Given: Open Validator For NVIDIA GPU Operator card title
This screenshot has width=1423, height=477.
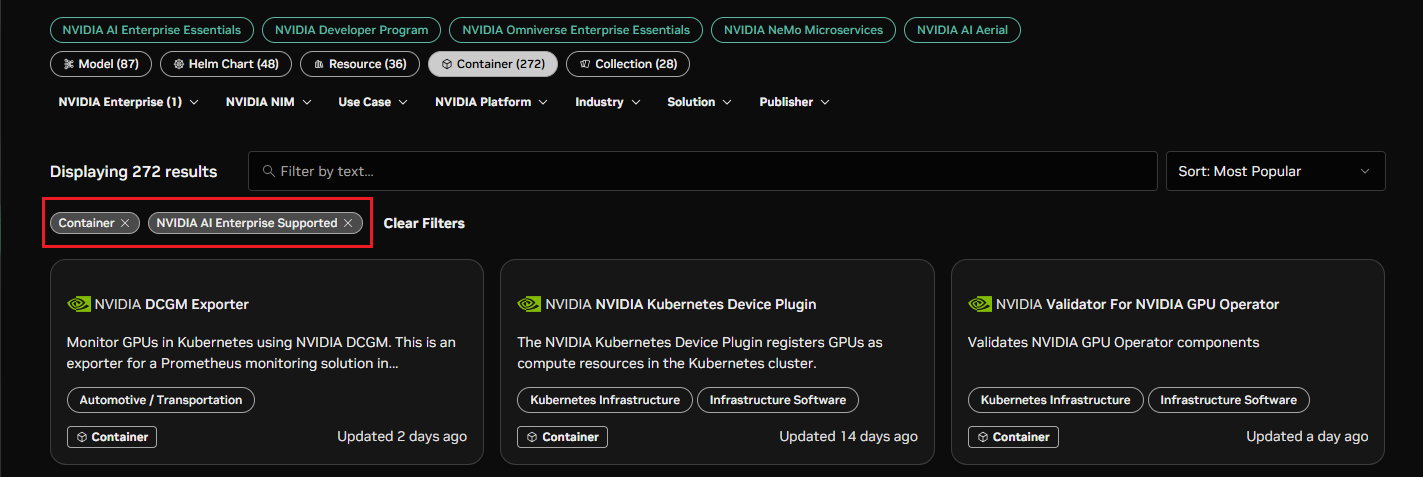Looking at the screenshot, I should (x=1163, y=304).
